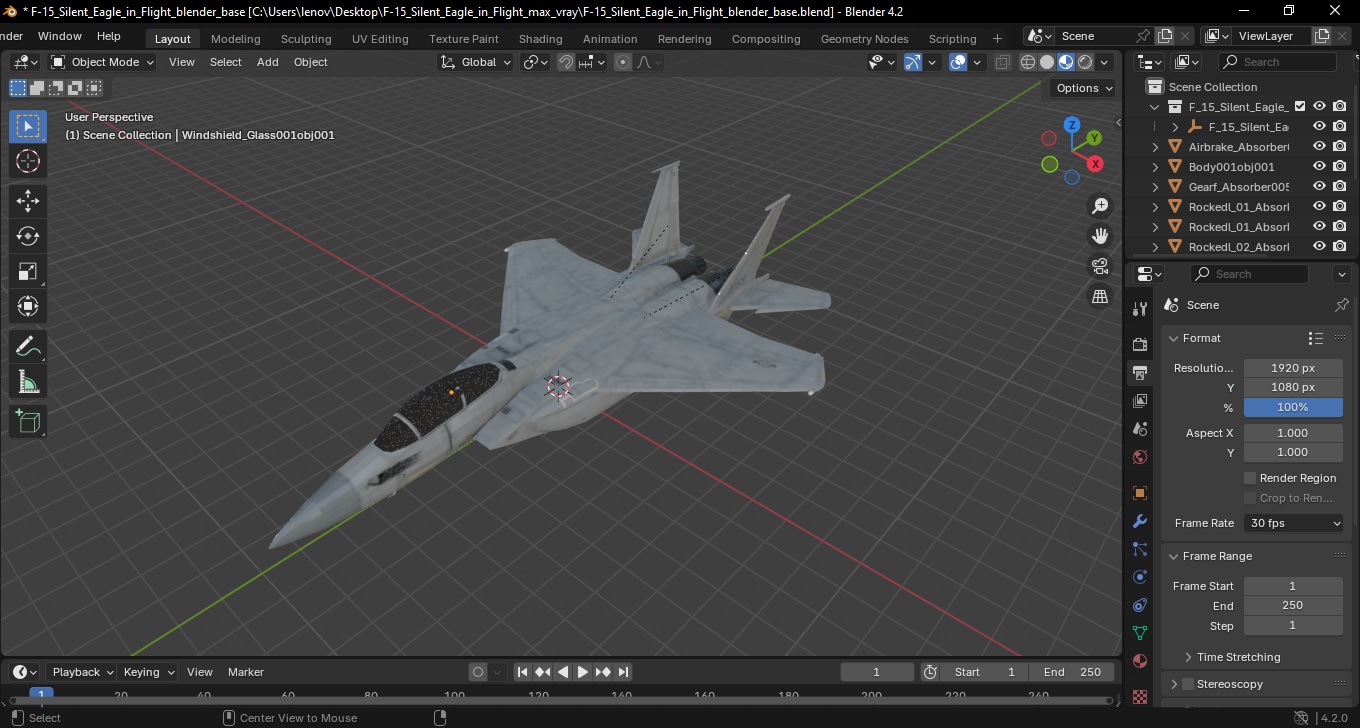Viewport: 1360px width, 728px height.
Task: Open the View Layer properties tab
Action: [1140, 401]
